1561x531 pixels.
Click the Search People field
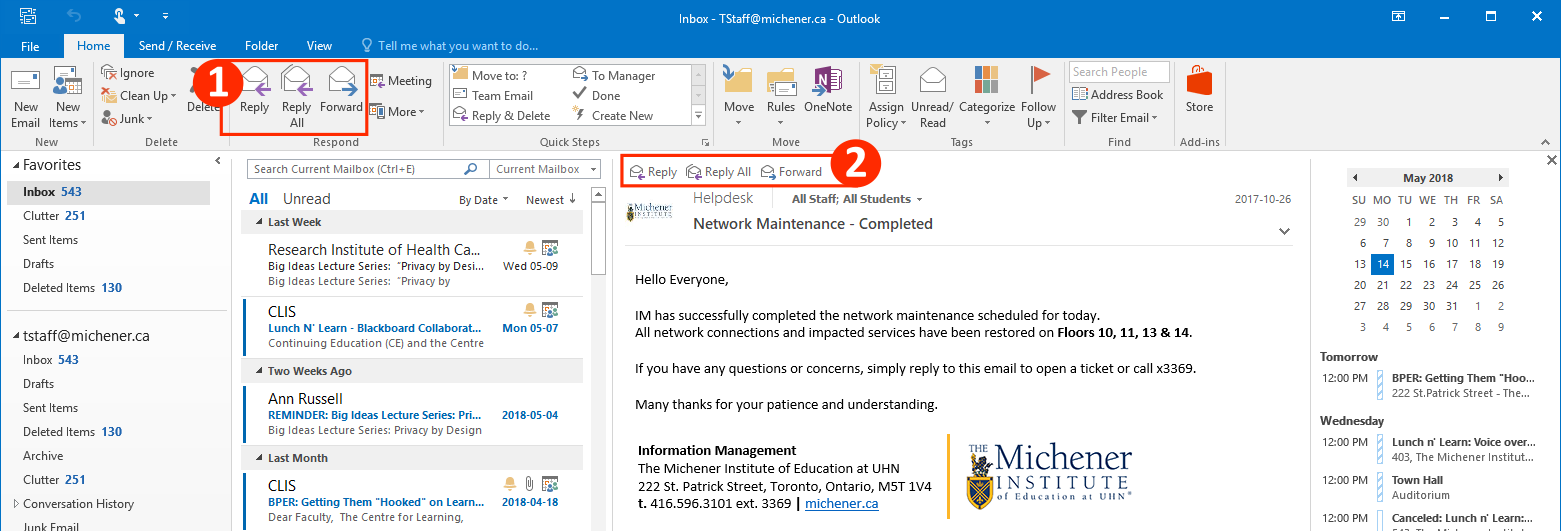click(1119, 72)
